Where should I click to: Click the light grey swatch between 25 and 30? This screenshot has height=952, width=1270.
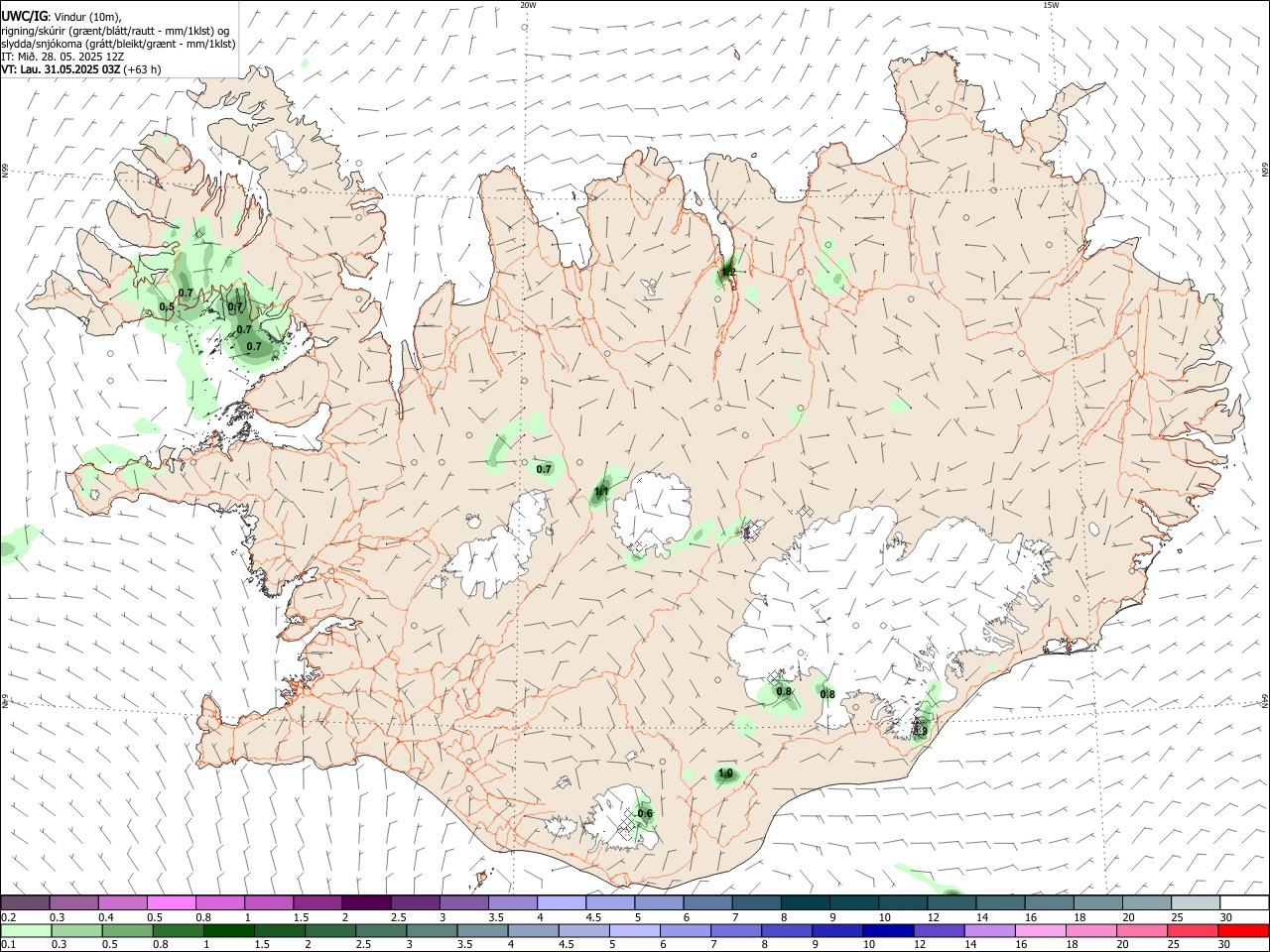[1196, 902]
